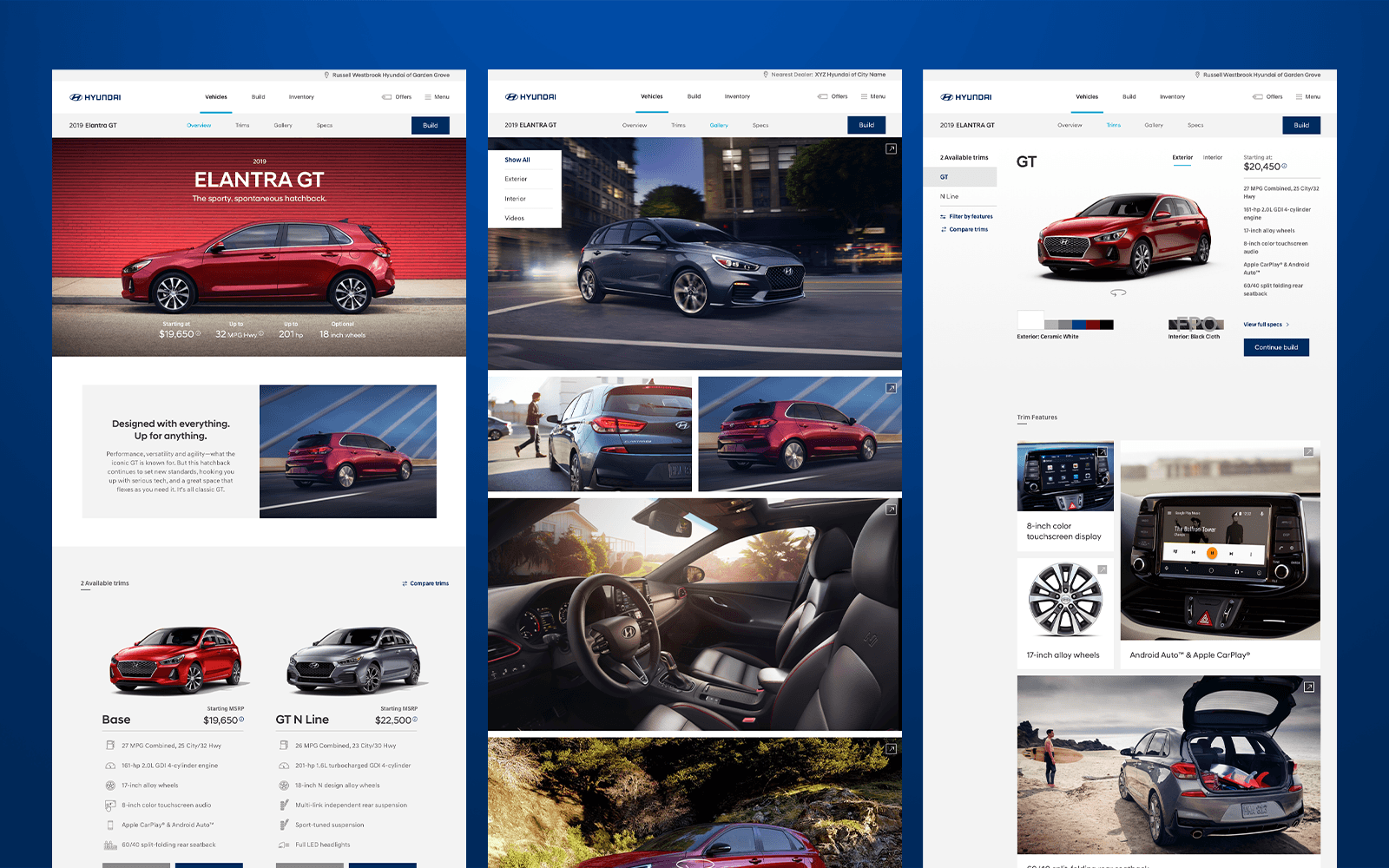Click info icon beside $20,450 price
The width and height of the screenshot is (1389, 868).
tap(1284, 166)
